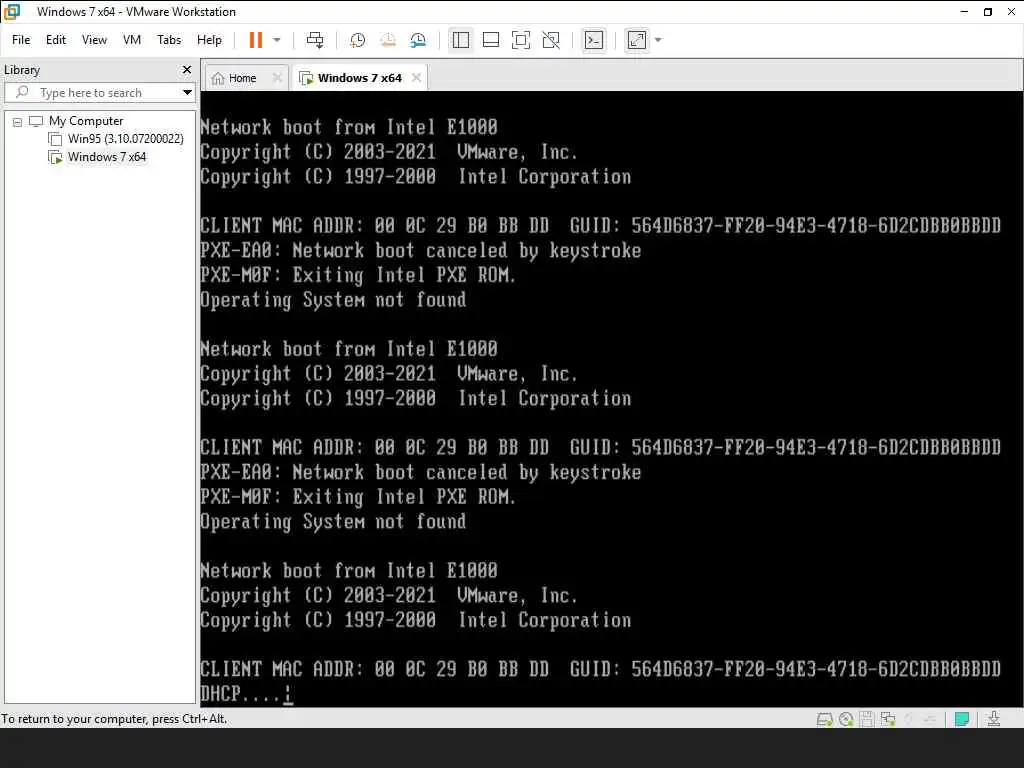Image resolution: width=1024 pixels, height=768 pixels.
Task: Close the Library panel
Action: coord(187,70)
